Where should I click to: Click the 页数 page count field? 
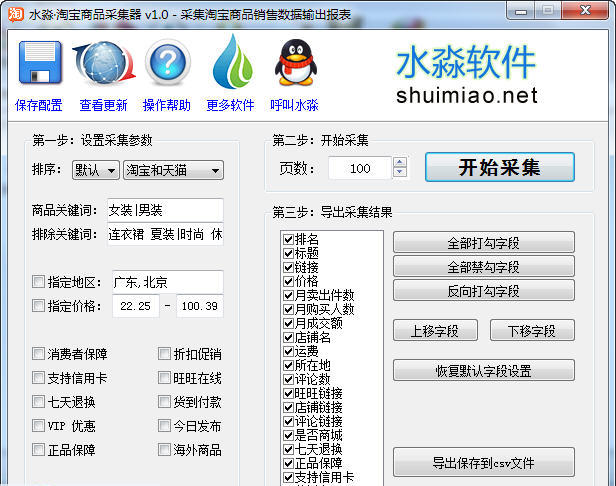pos(360,168)
